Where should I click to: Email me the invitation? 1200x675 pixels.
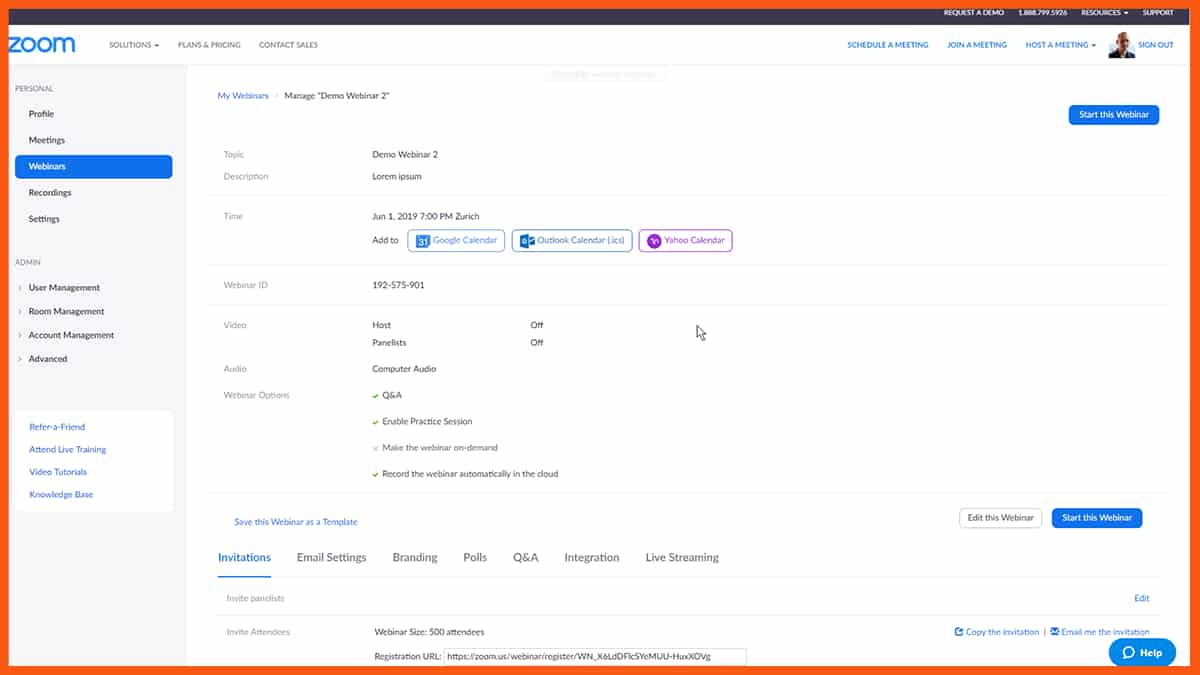pyautogui.click(x=1100, y=631)
